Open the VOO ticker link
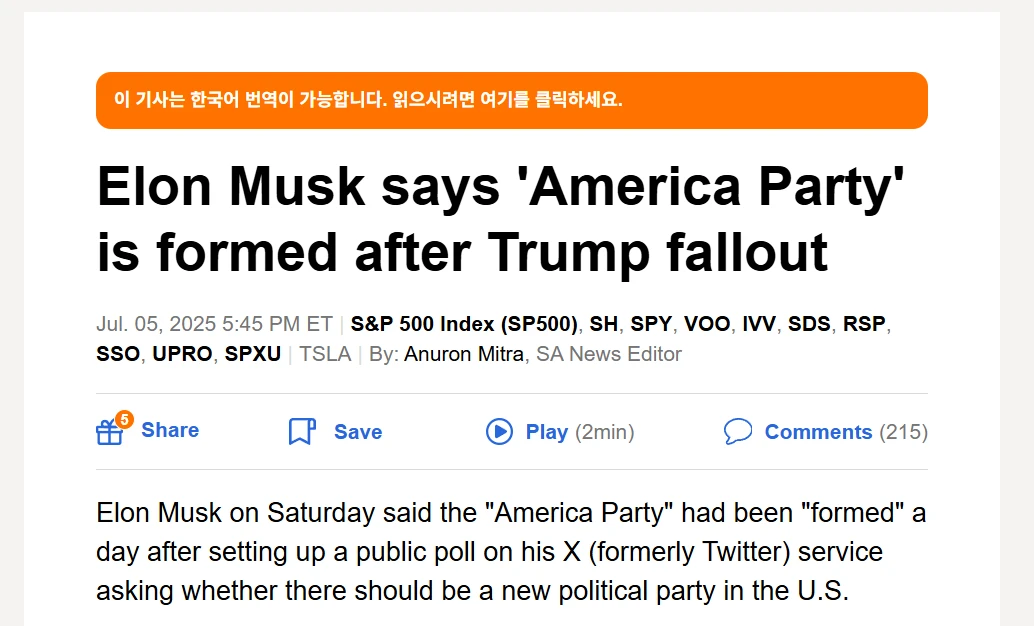The width and height of the screenshot is (1034, 626). pos(707,324)
